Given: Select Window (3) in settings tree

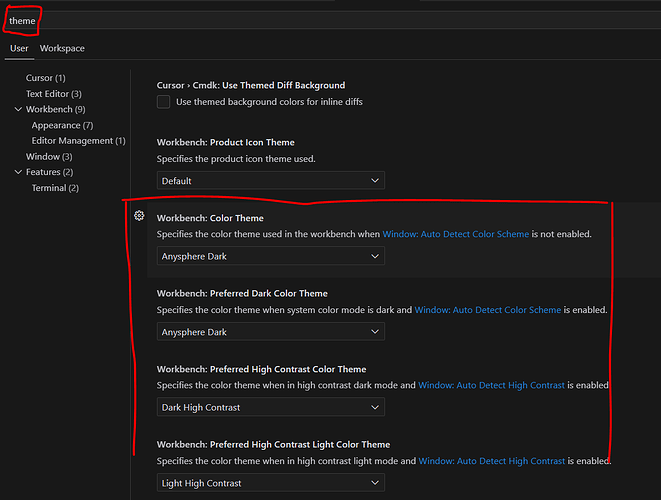Looking at the screenshot, I should point(49,156).
